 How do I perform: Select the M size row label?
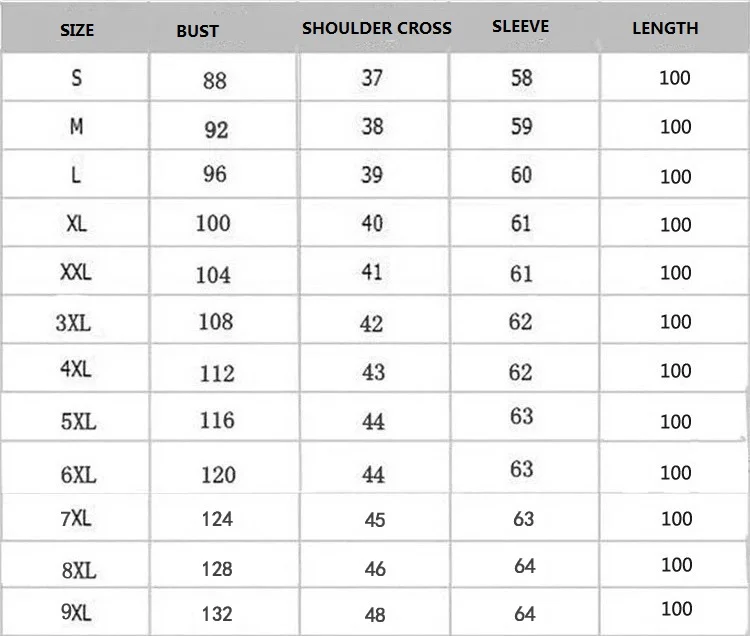coord(77,126)
